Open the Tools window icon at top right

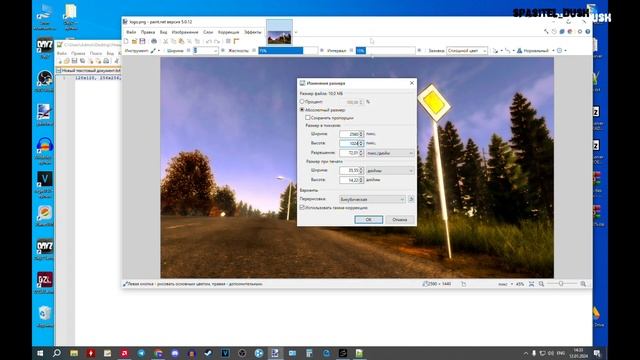click(x=546, y=31)
